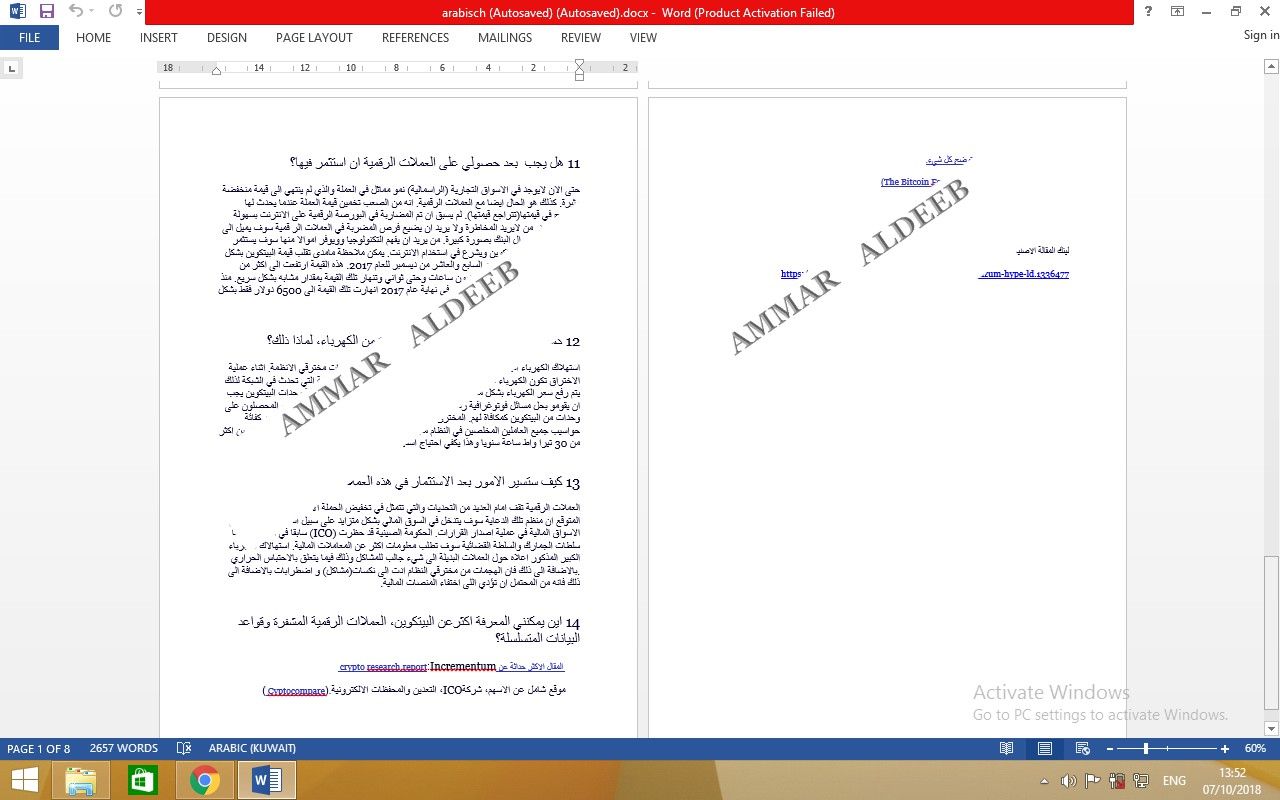Open Customize Quick Access Toolbar dropdown
The image size is (1280, 800).
[x=137, y=12]
